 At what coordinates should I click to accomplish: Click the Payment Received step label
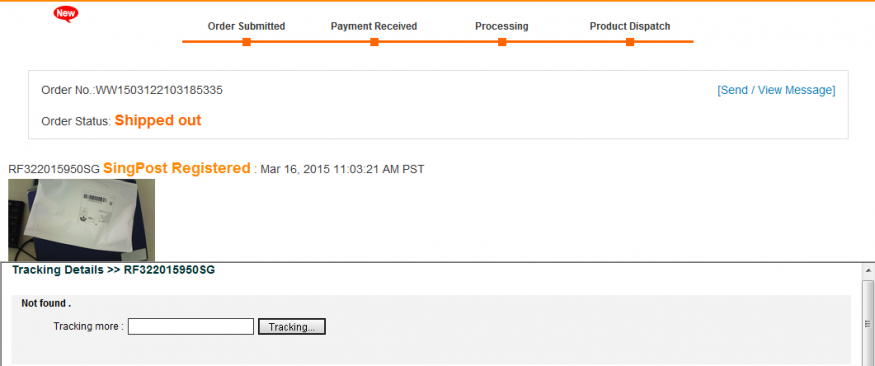coord(374,26)
